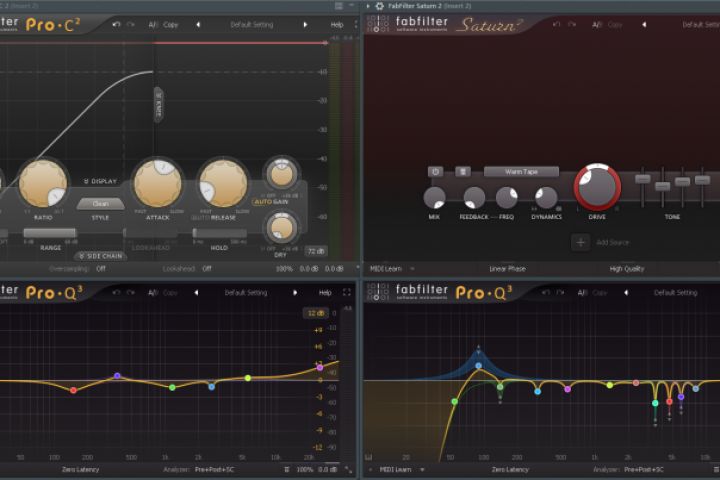Toggle piano display icon in right Pro-Q 3
The width and height of the screenshot is (720, 480).
click(x=369, y=457)
